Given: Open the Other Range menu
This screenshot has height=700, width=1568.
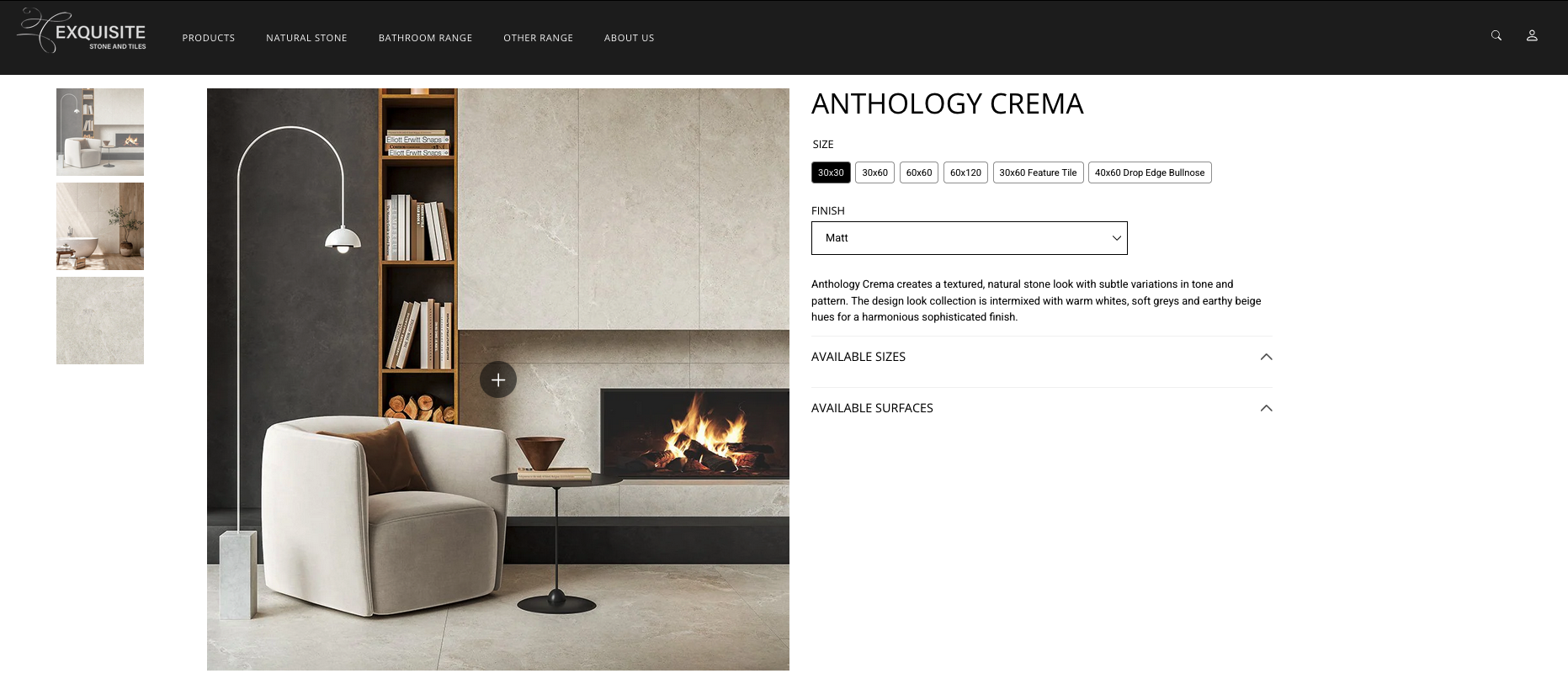Looking at the screenshot, I should click(x=538, y=38).
